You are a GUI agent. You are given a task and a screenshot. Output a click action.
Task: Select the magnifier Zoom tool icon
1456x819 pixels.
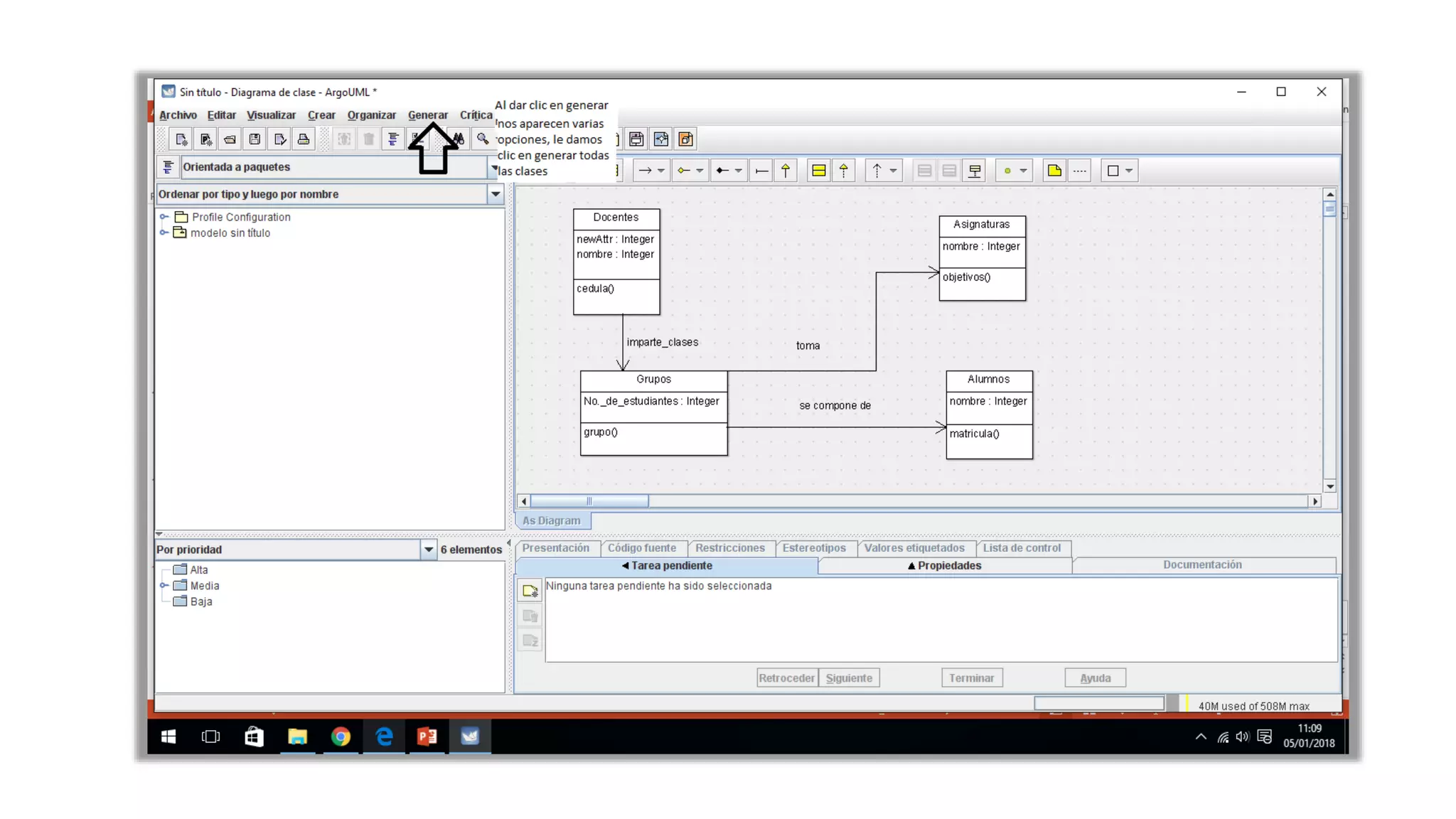483,139
